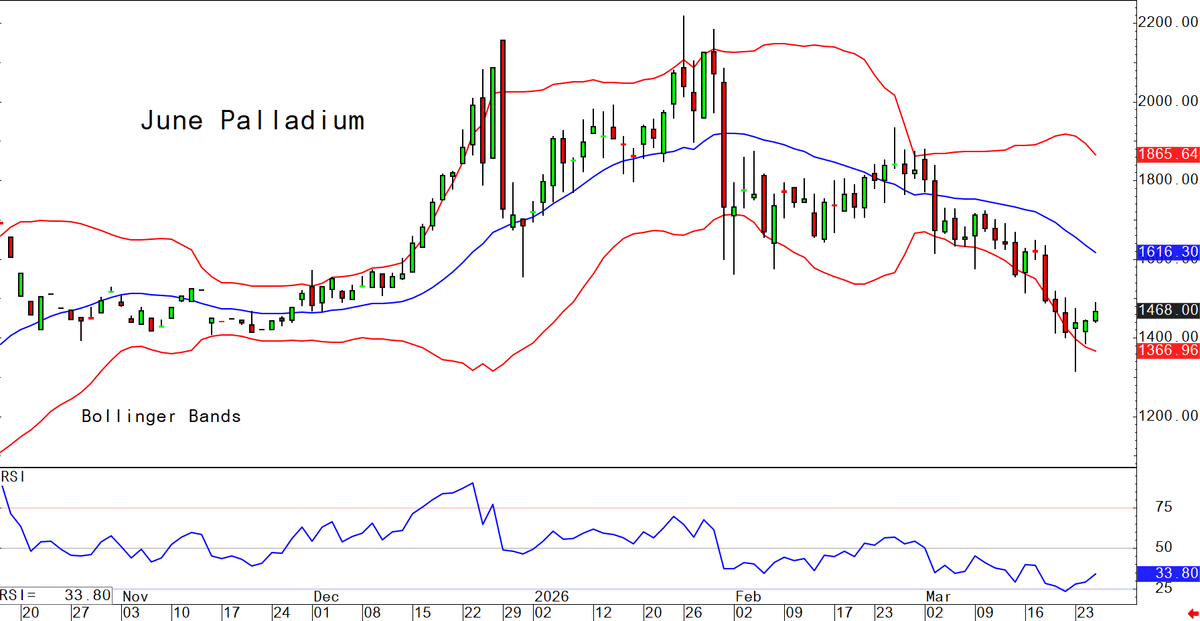Click the RSI panel title label
Image resolution: width=1200 pixels, height=621 pixels.
click(13, 477)
